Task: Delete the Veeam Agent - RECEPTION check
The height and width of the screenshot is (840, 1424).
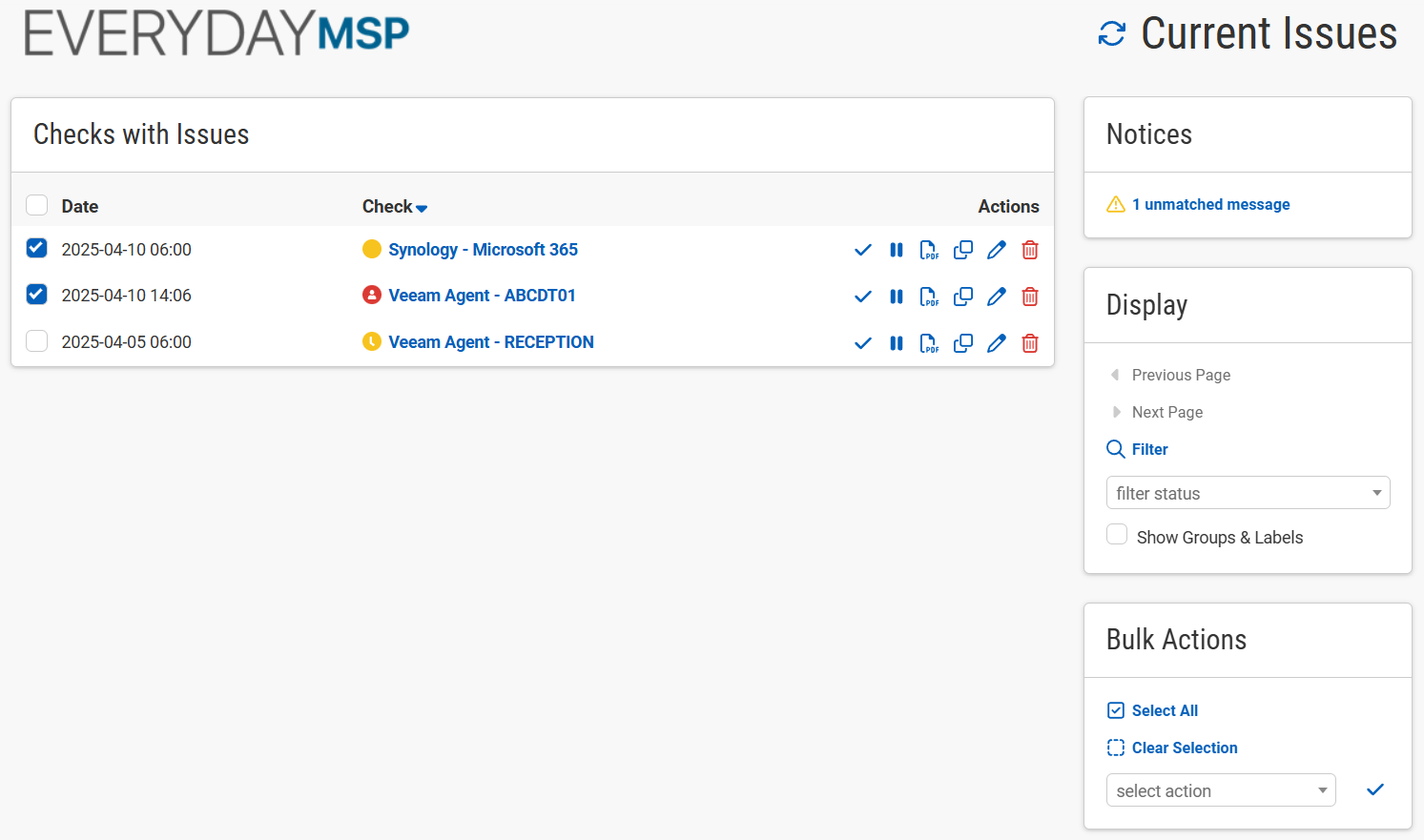Action: pyautogui.click(x=1029, y=343)
